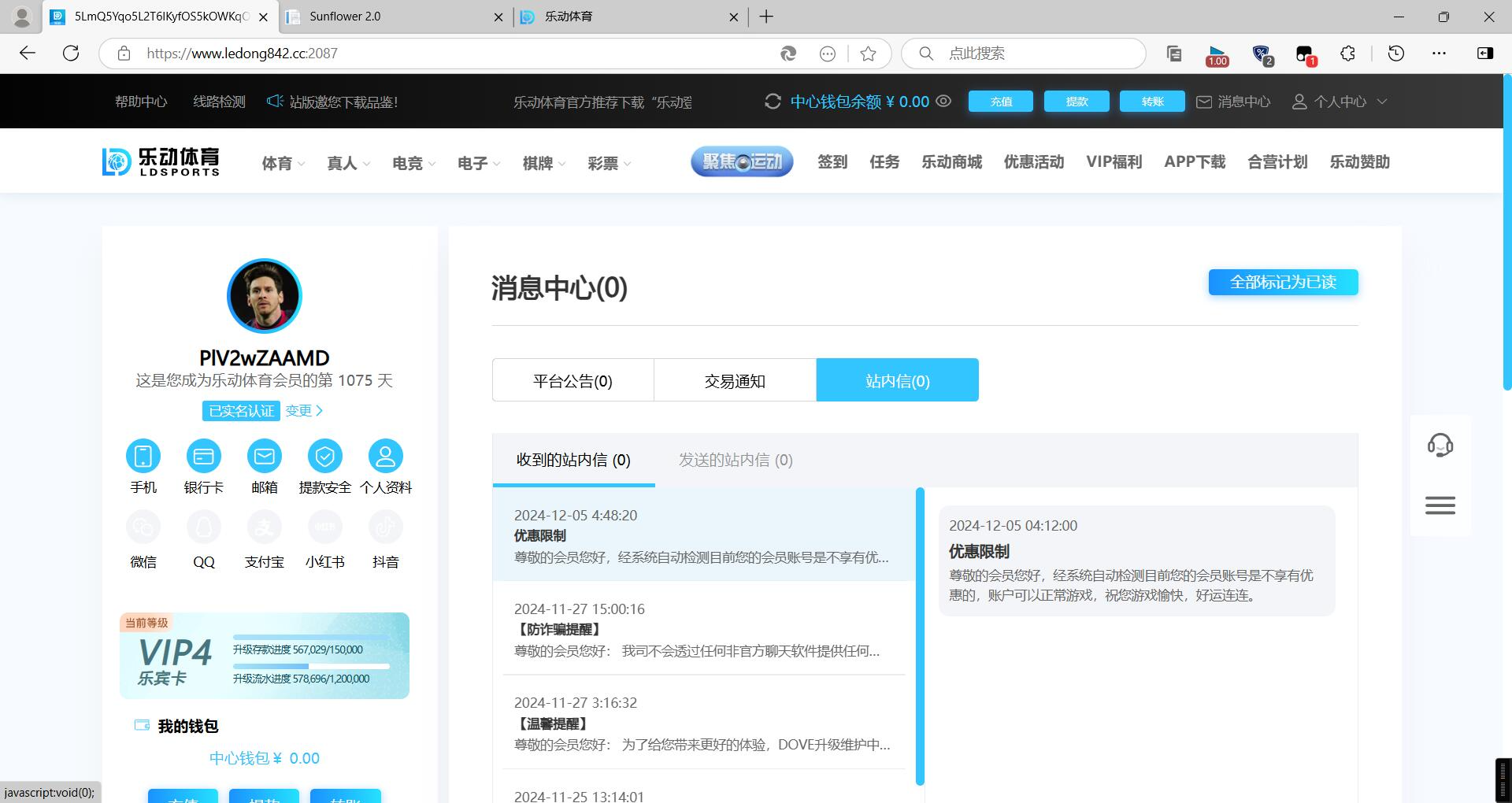
Task: Open the bank card (银行卡) icon
Action: coord(203,456)
